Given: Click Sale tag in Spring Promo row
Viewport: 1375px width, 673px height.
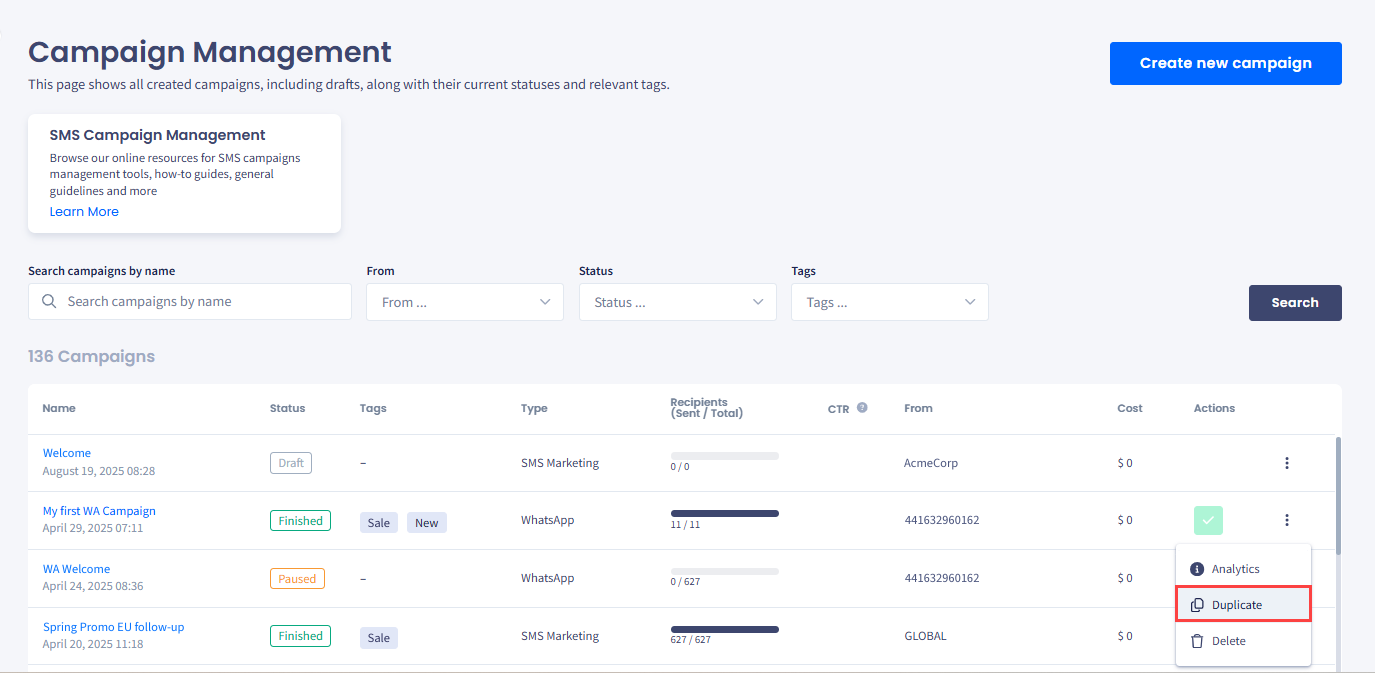Looking at the screenshot, I should [x=379, y=638].
